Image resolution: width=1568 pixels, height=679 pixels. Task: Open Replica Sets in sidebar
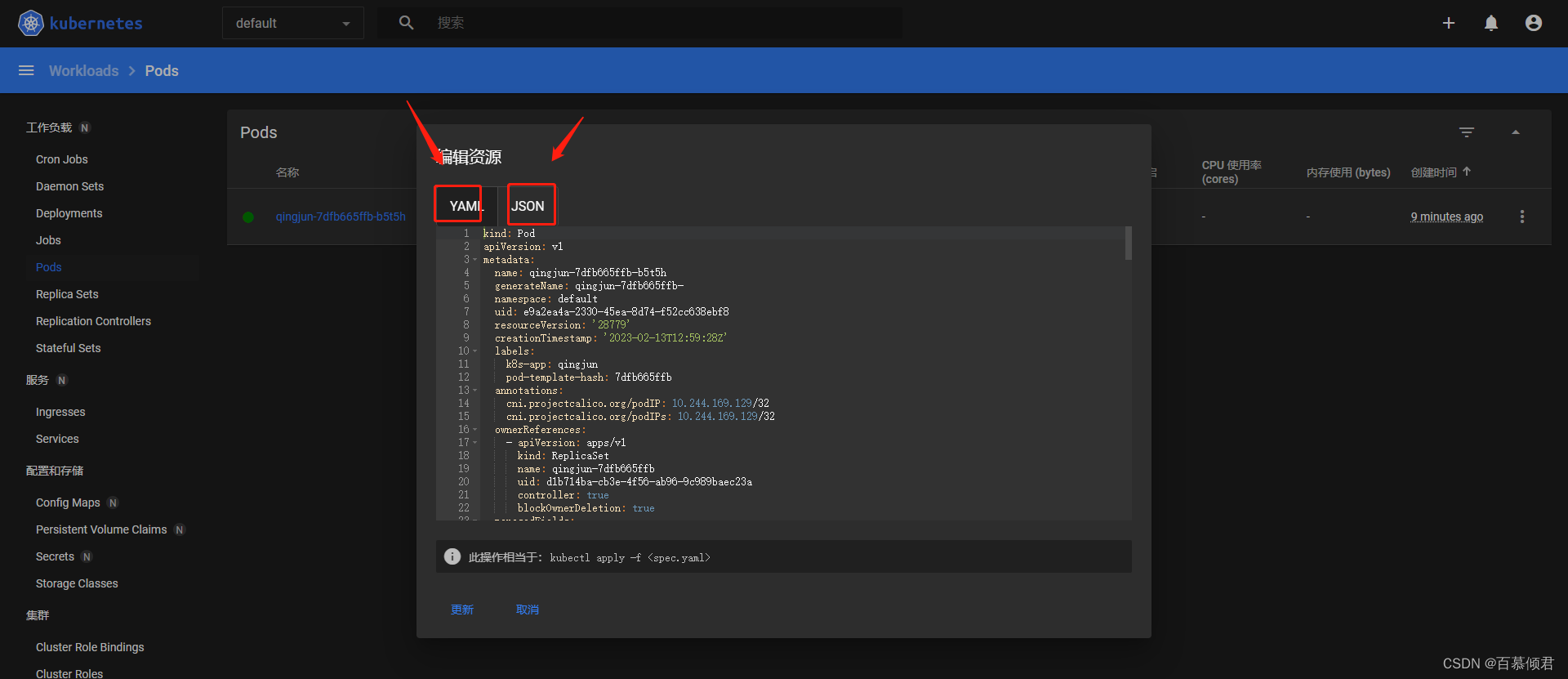(67, 294)
